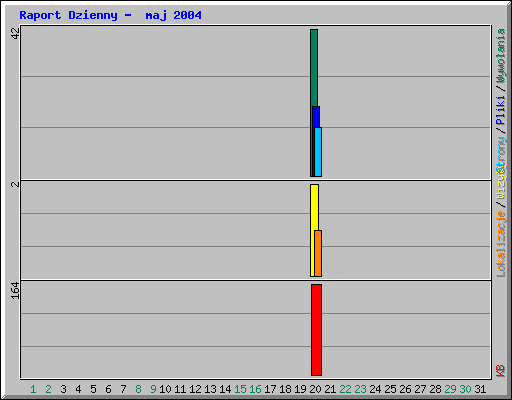
Task: Click day '22' on the x-axis
Action: coord(345,389)
